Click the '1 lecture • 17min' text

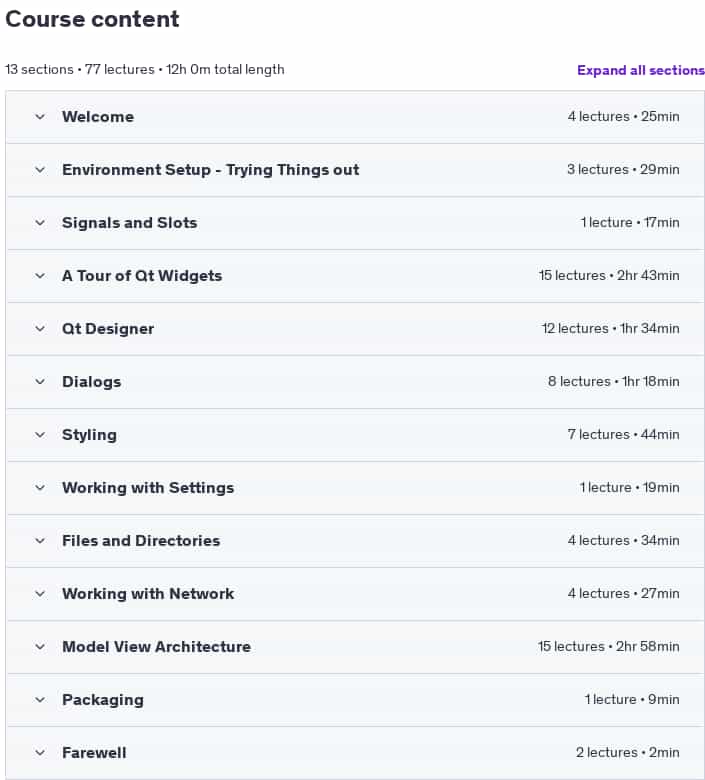tap(630, 222)
